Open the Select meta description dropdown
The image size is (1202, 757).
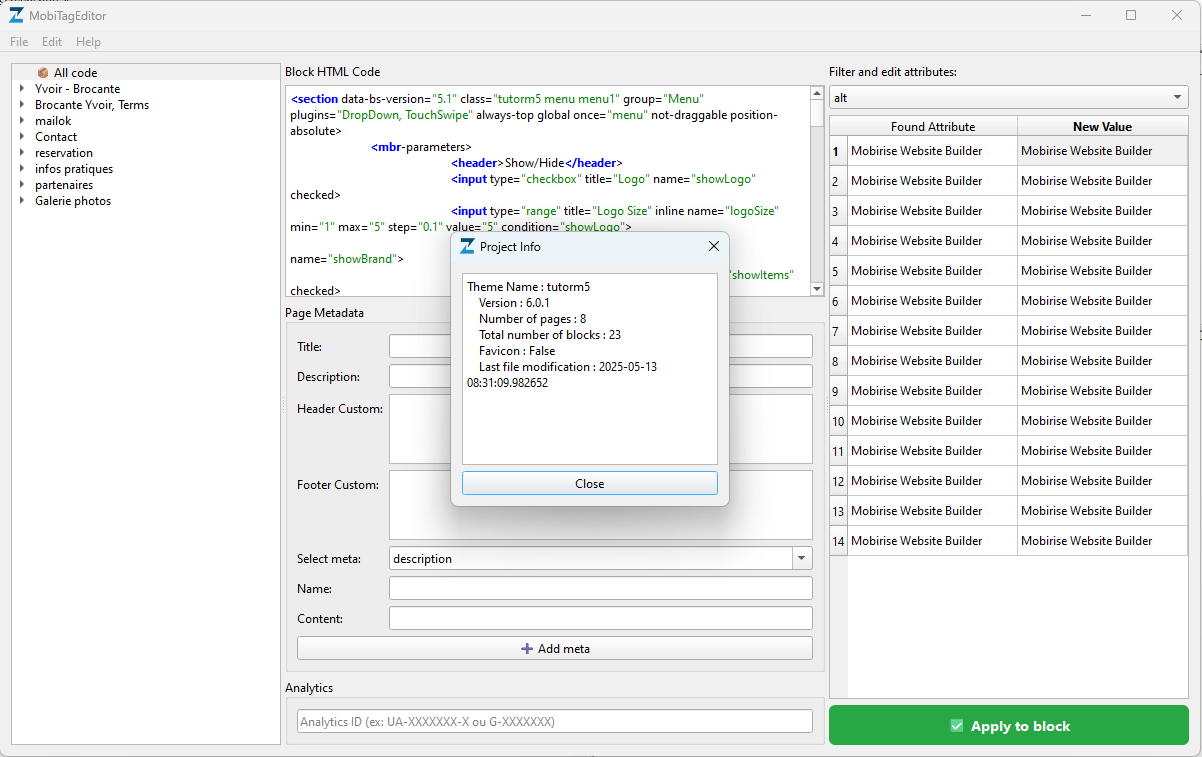pos(600,558)
